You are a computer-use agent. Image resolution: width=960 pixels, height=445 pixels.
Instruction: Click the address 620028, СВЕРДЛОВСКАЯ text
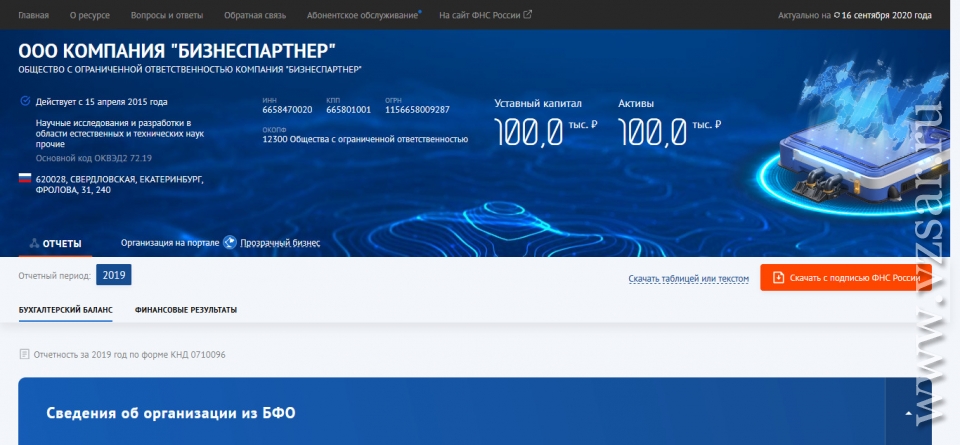[119, 184]
